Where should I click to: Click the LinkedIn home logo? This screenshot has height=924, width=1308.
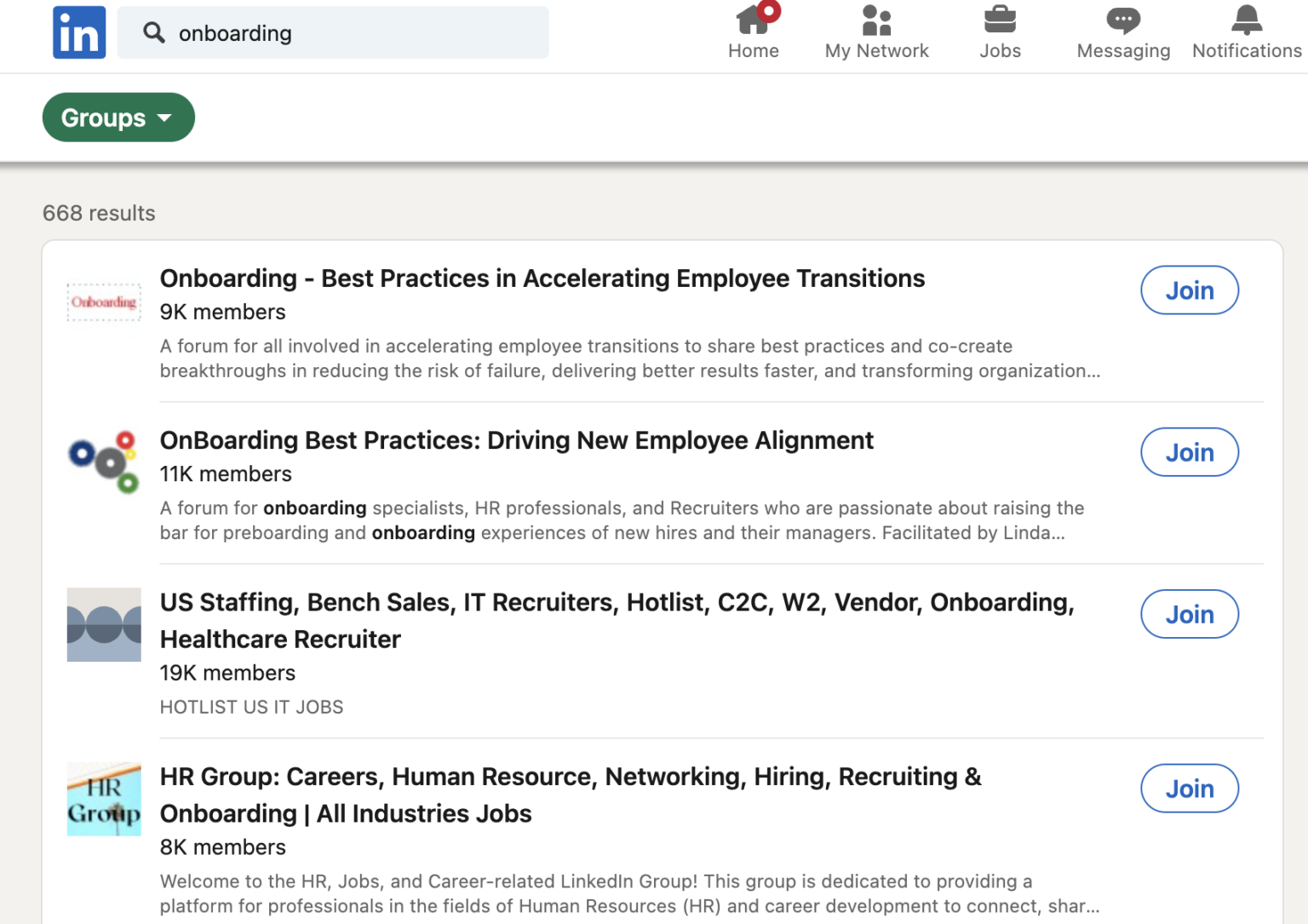(x=78, y=32)
